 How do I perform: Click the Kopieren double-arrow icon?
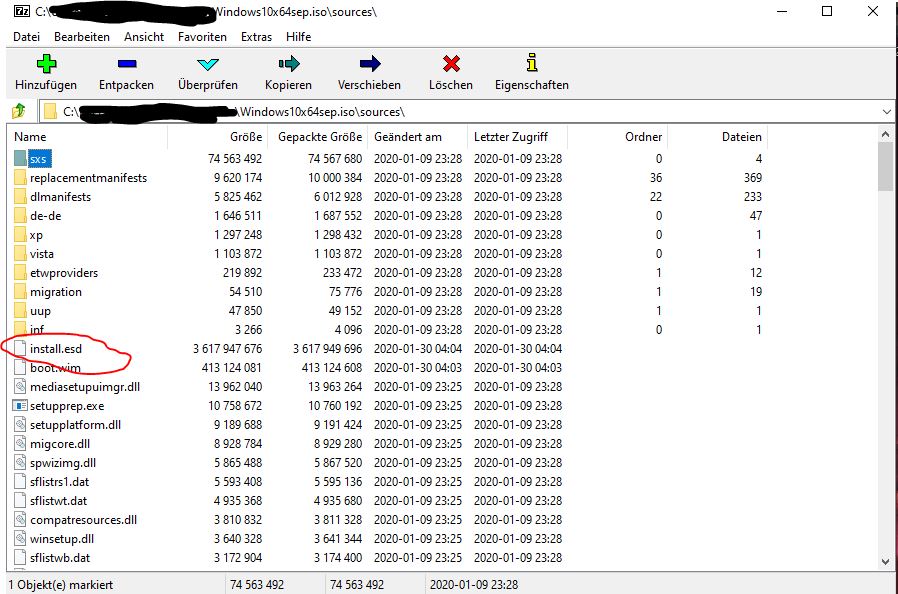tap(289, 64)
